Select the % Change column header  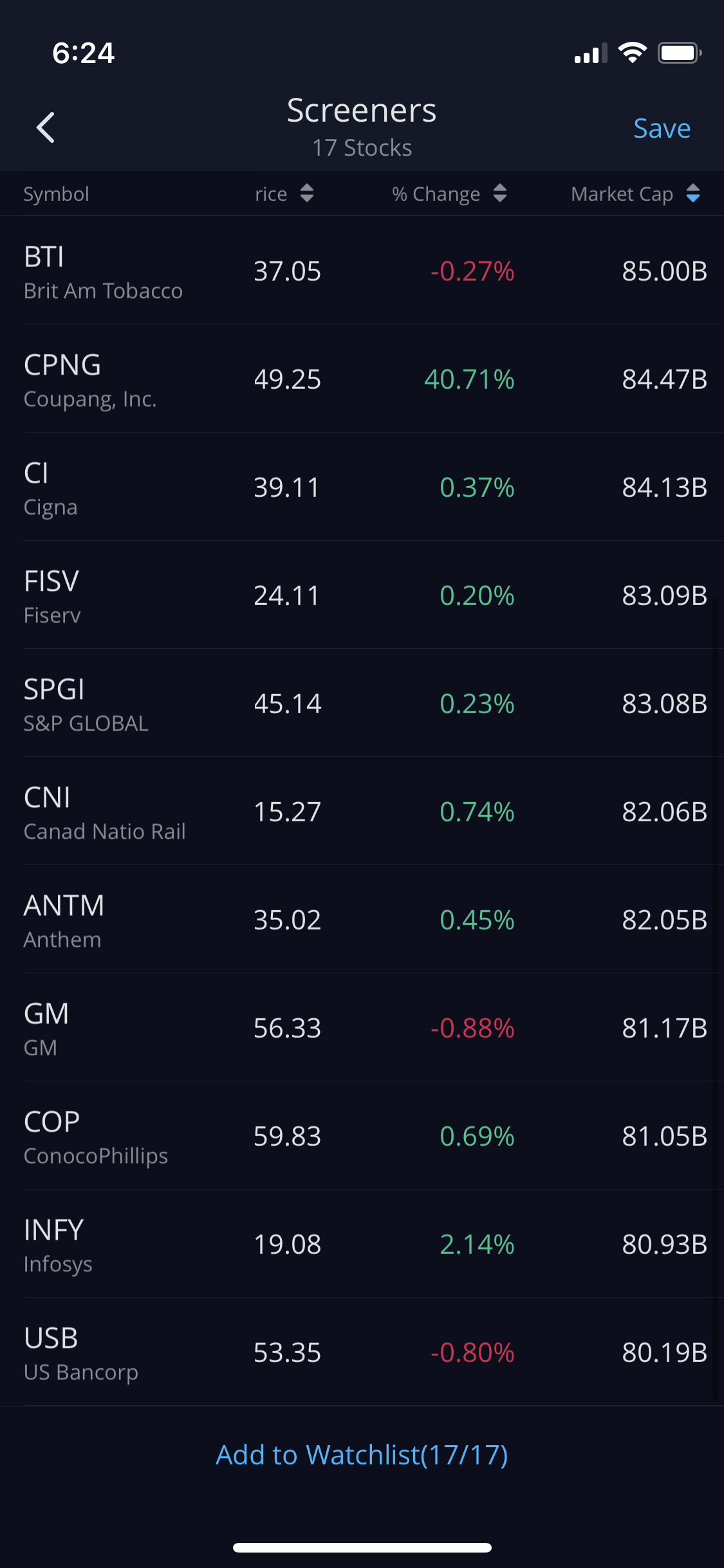tap(436, 194)
